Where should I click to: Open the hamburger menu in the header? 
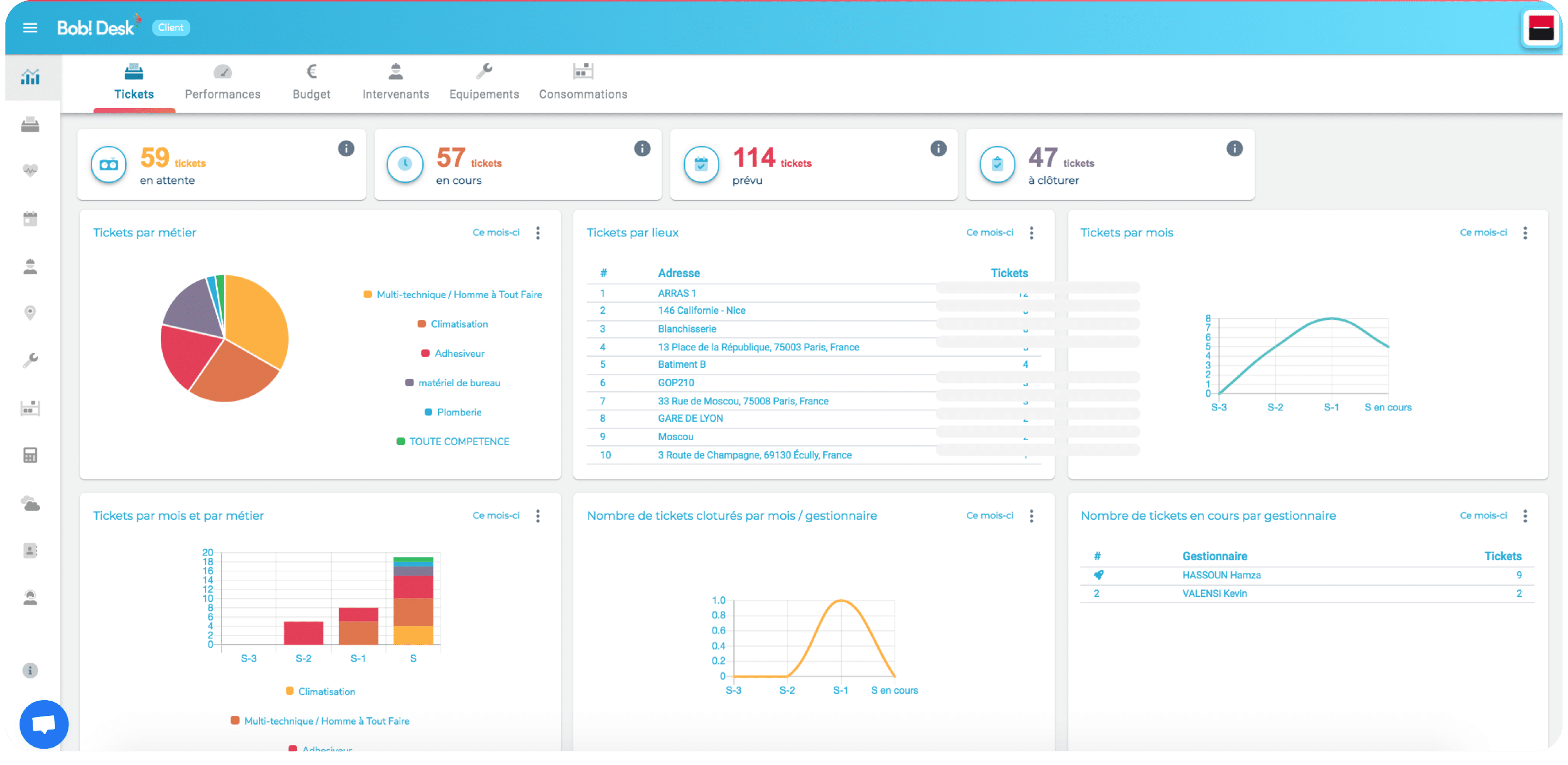[x=30, y=28]
